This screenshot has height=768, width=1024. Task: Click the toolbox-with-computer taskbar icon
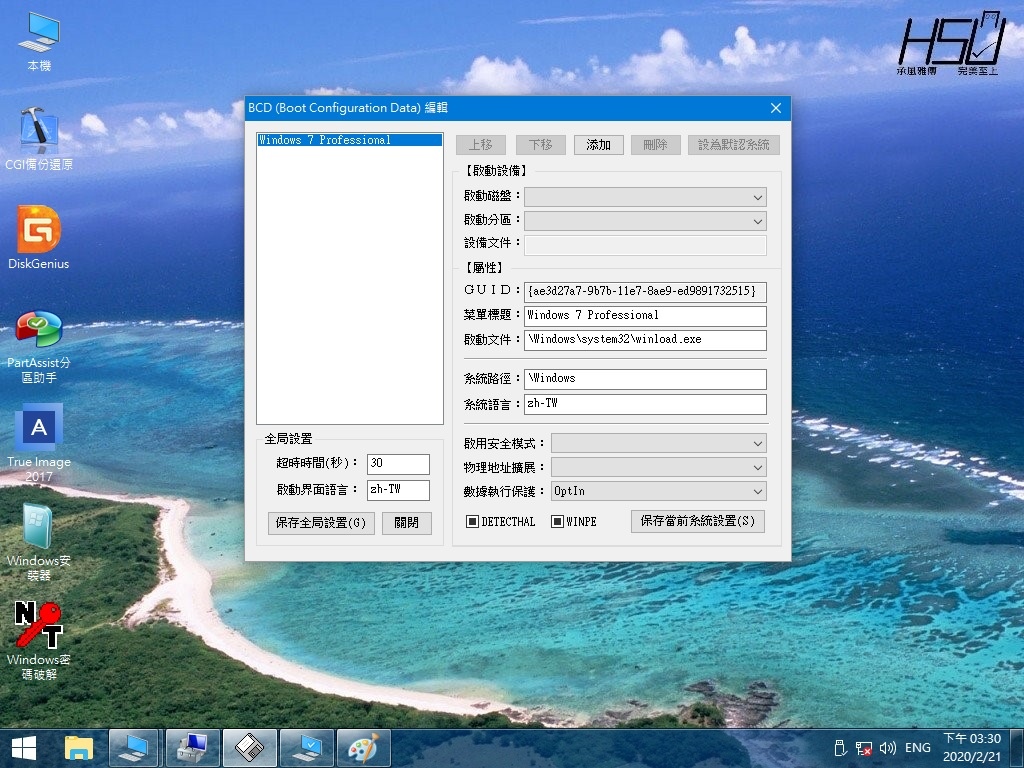193,748
